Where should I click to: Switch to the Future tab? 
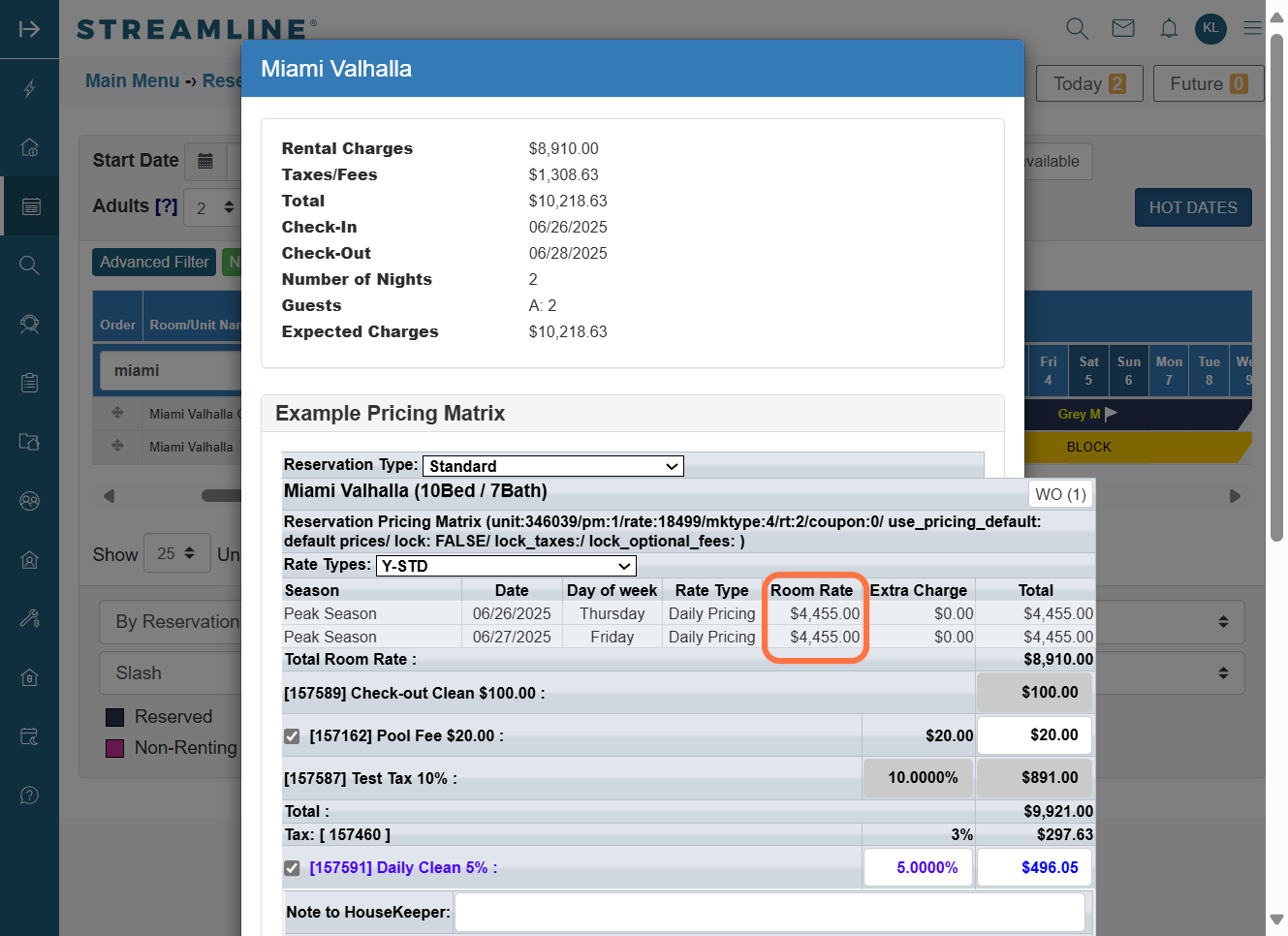pos(1209,84)
